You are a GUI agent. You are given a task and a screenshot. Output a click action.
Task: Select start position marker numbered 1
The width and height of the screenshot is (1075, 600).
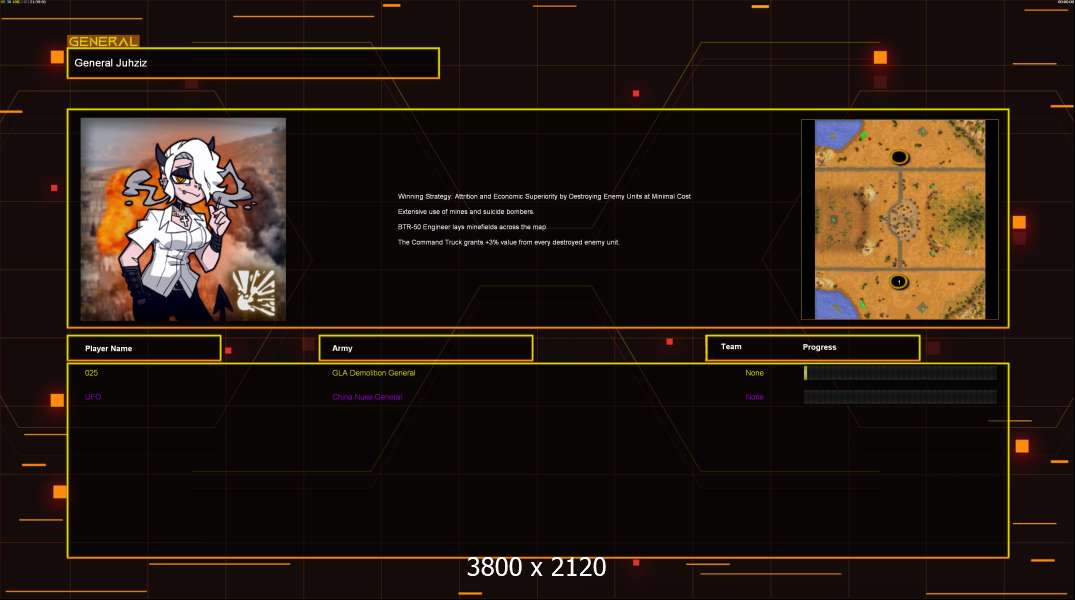click(899, 281)
